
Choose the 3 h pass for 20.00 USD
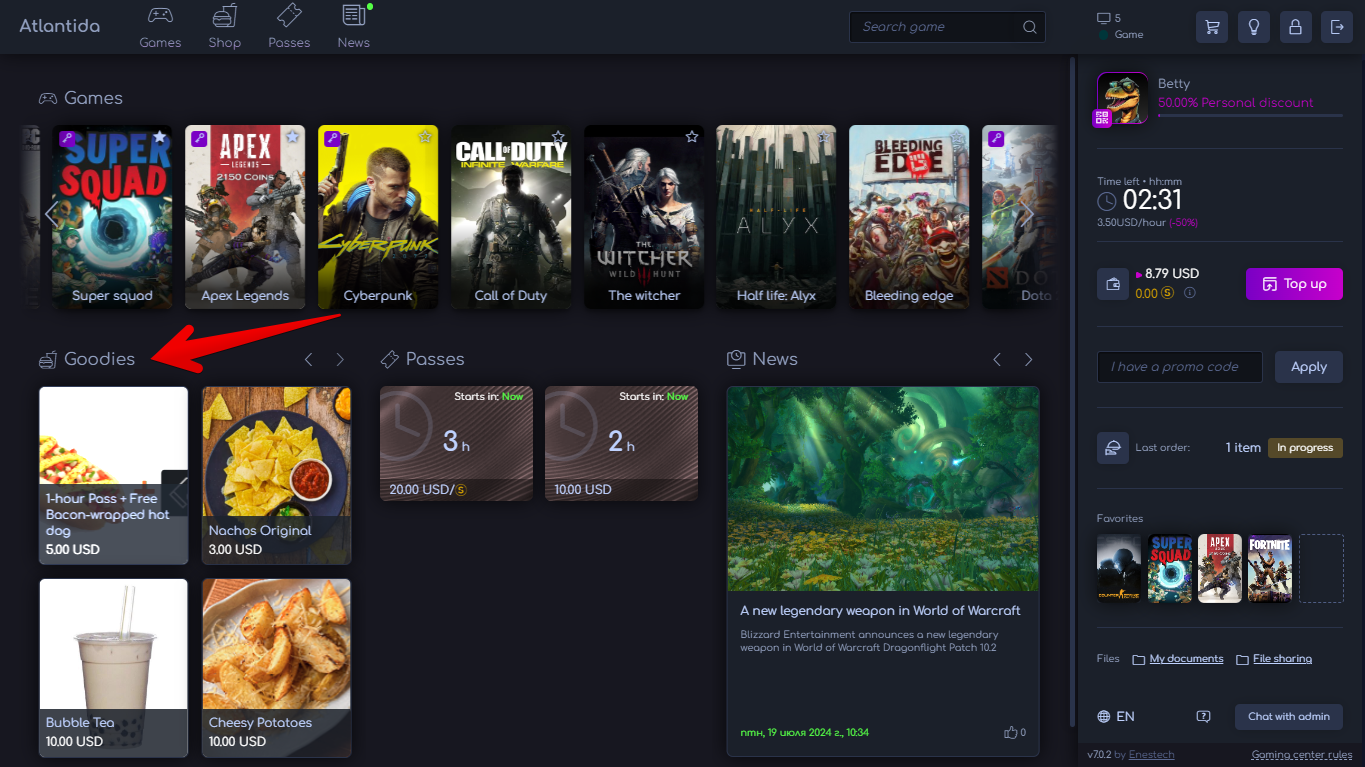[x=456, y=444]
